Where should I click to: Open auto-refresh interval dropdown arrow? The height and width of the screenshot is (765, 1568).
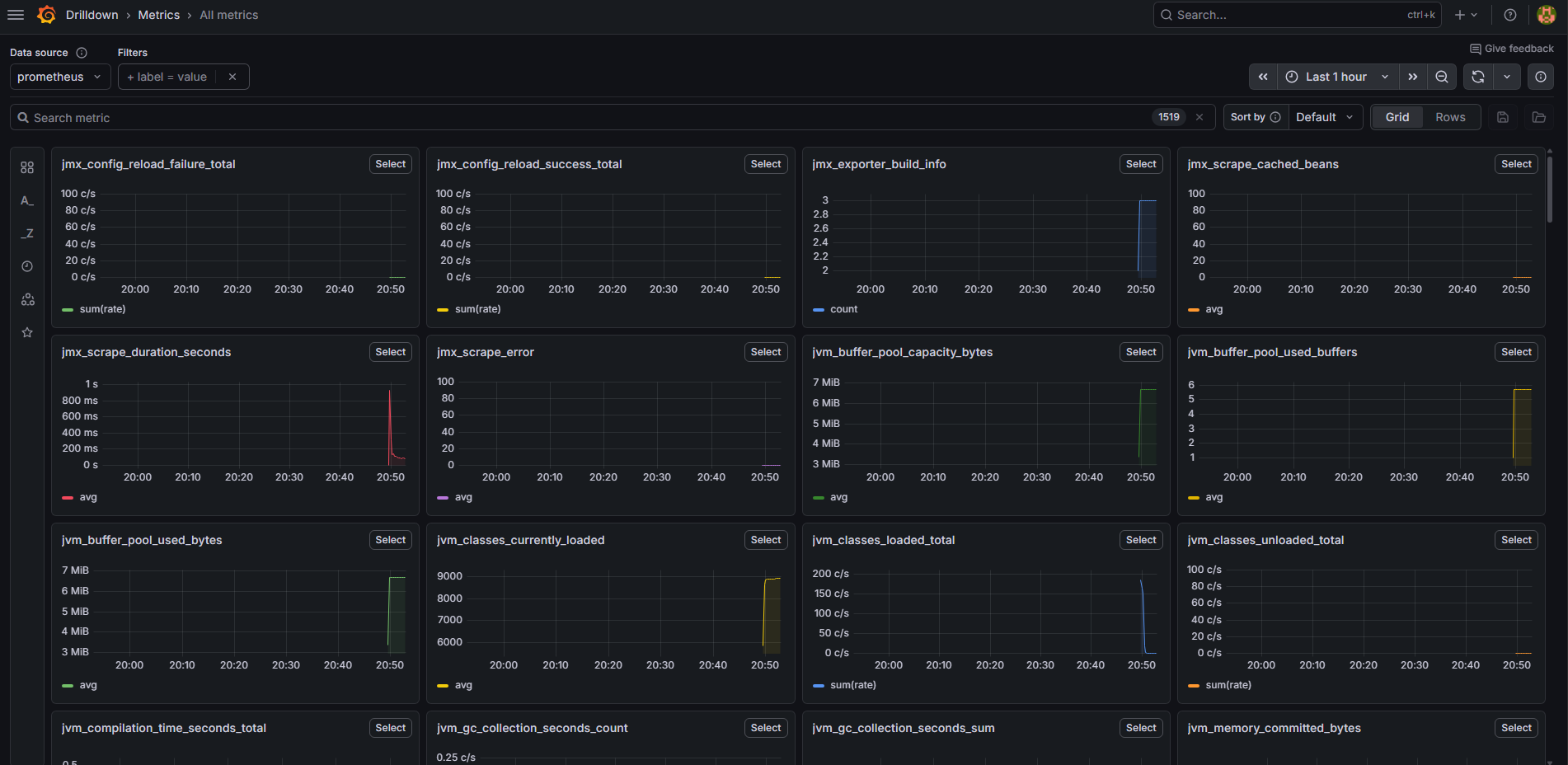click(1506, 77)
